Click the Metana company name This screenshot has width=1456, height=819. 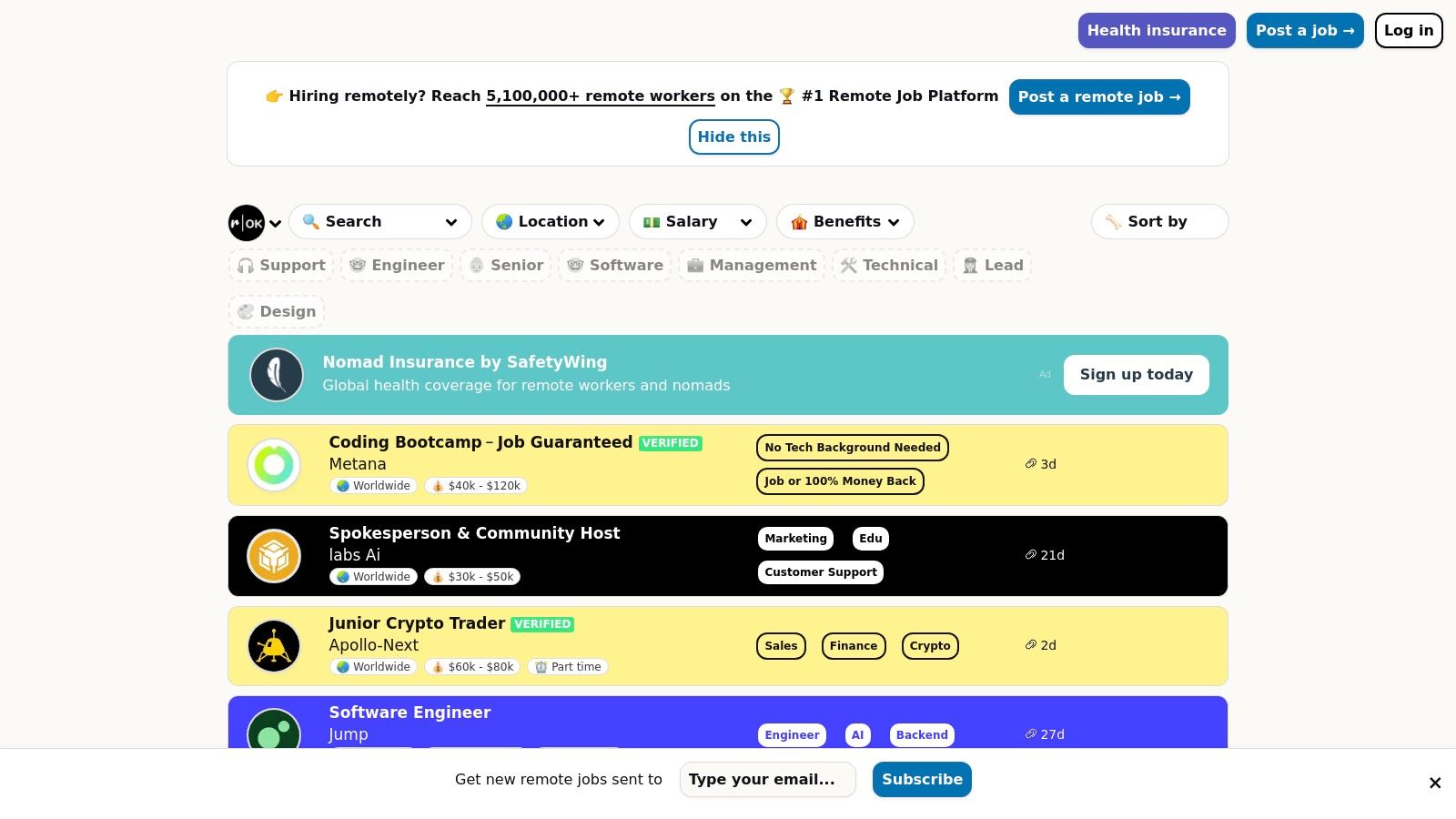tap(358, 464)
